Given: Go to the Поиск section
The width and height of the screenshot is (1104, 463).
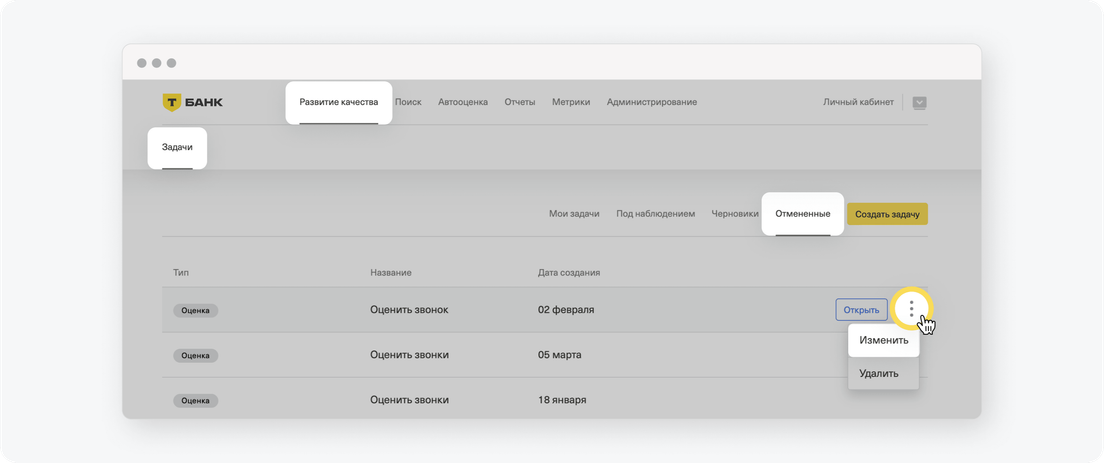Looking at the screenshot, I should (x=408, y=102).
